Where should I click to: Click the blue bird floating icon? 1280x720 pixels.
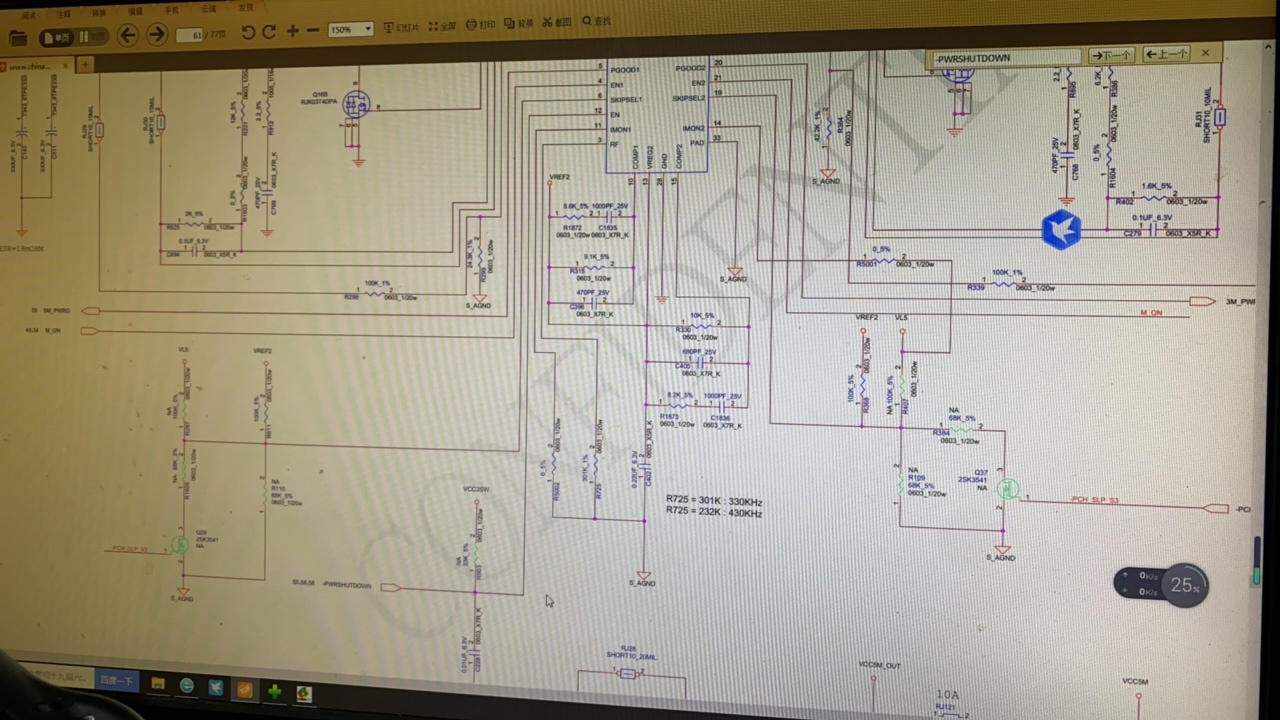click(1061, 230)
